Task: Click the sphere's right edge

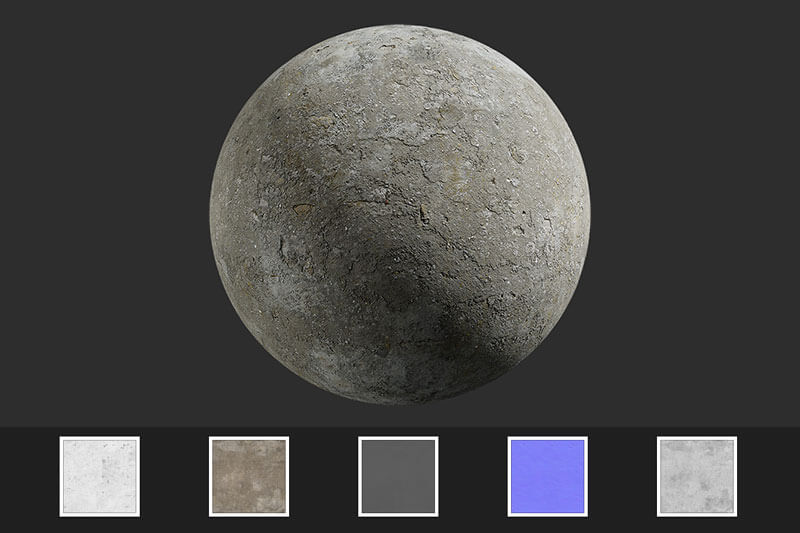Action: [x=585, y=215]
